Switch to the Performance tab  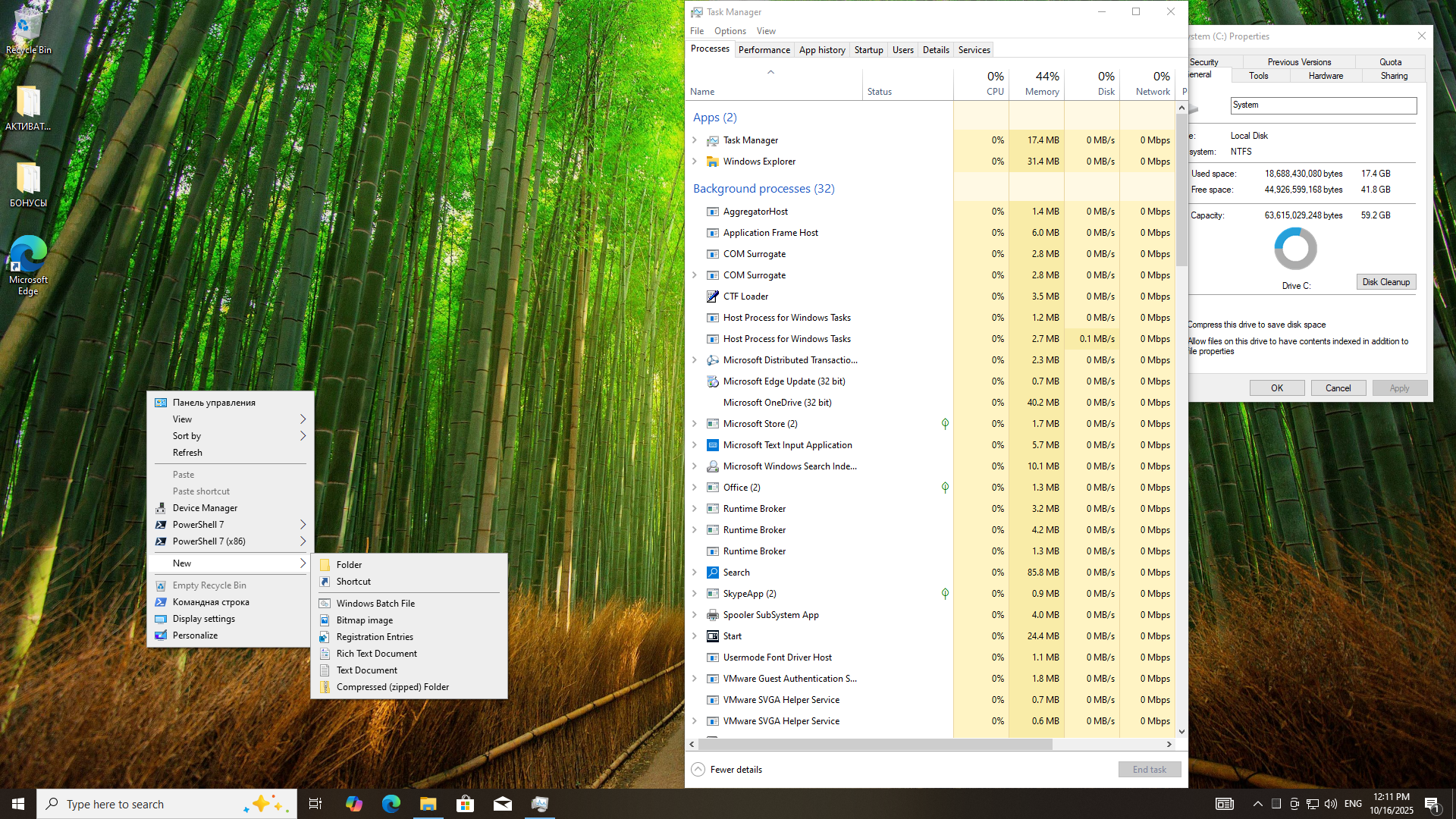click(764, 50)
